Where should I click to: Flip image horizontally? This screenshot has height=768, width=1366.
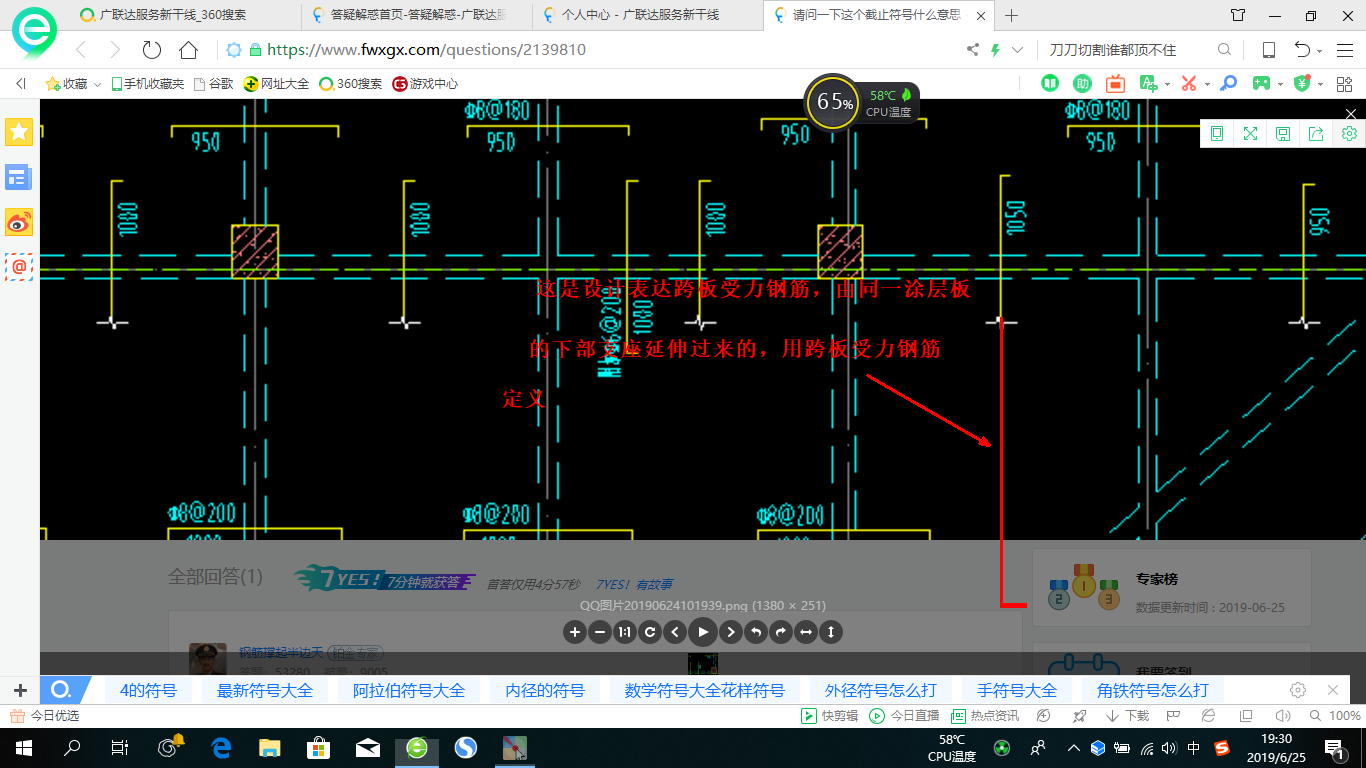(x=806, y=632)
